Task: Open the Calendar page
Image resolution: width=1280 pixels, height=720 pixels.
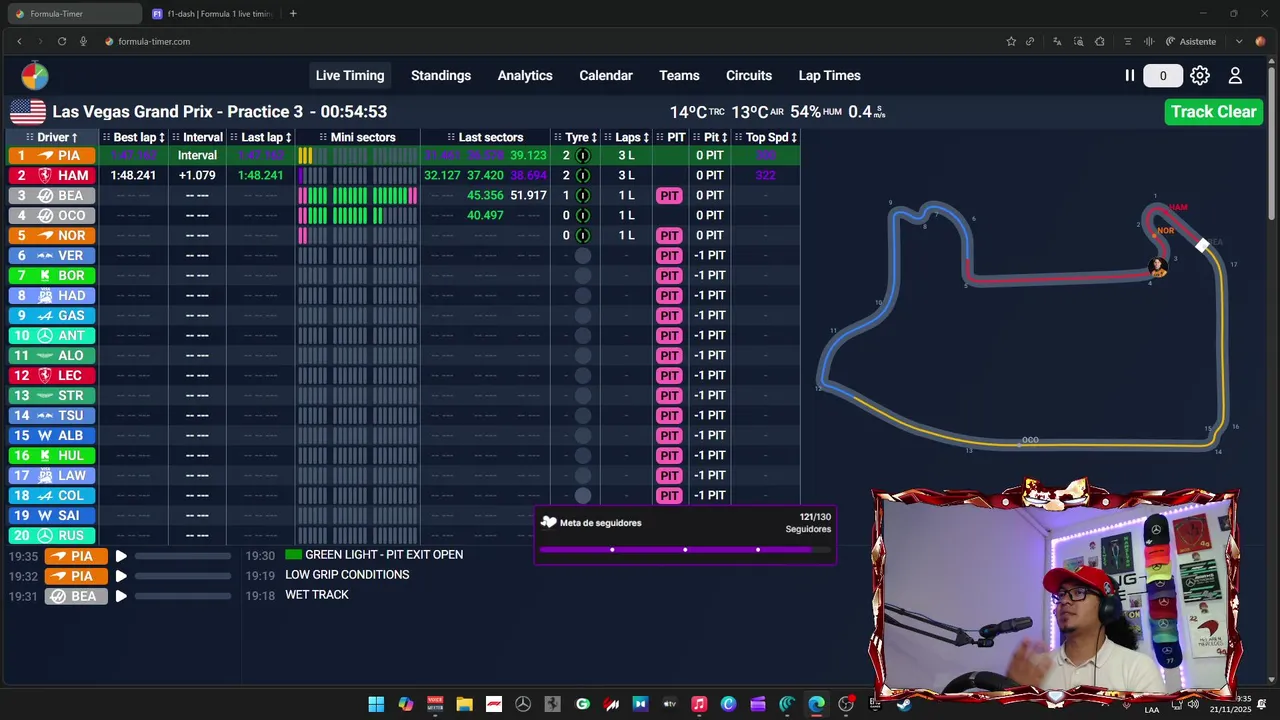Action: (x=606, y=76)
